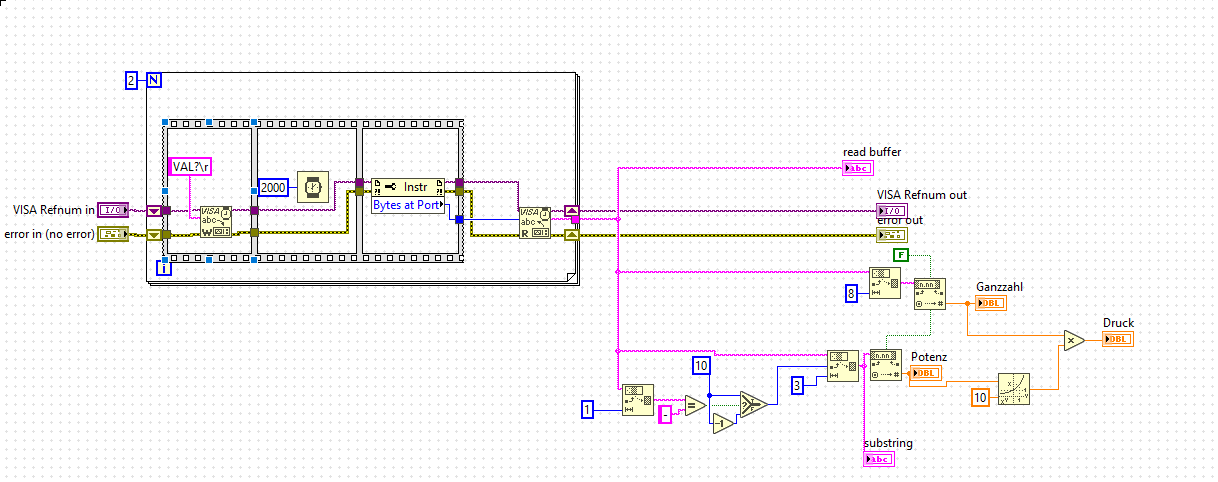Image resolution: width=1218 pixels, height=482 pixels.
Task: Select the Ganzzahl DBL indicator terminal
Action: [x=991, y=303]
